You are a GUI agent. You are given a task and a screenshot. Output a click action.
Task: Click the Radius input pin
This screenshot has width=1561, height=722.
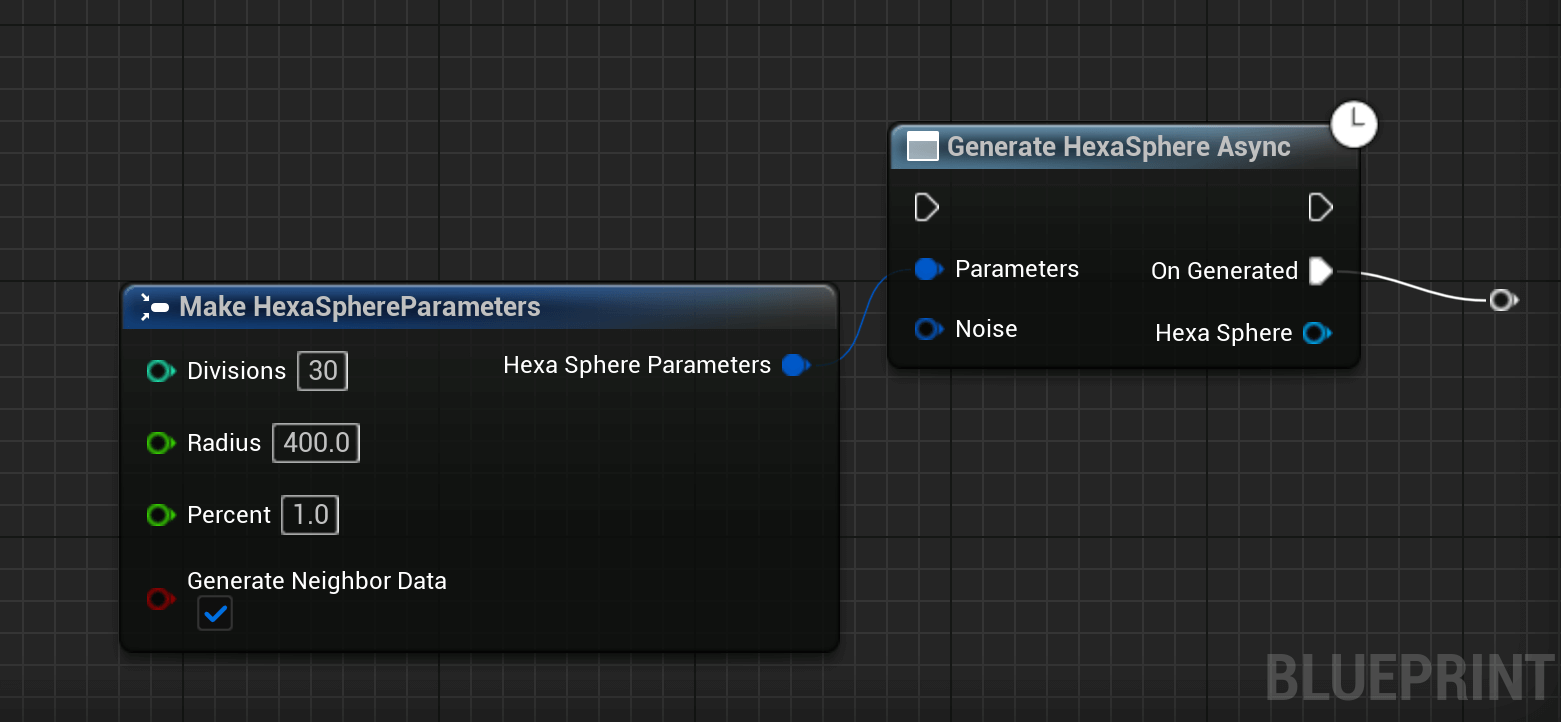(161, 443)
